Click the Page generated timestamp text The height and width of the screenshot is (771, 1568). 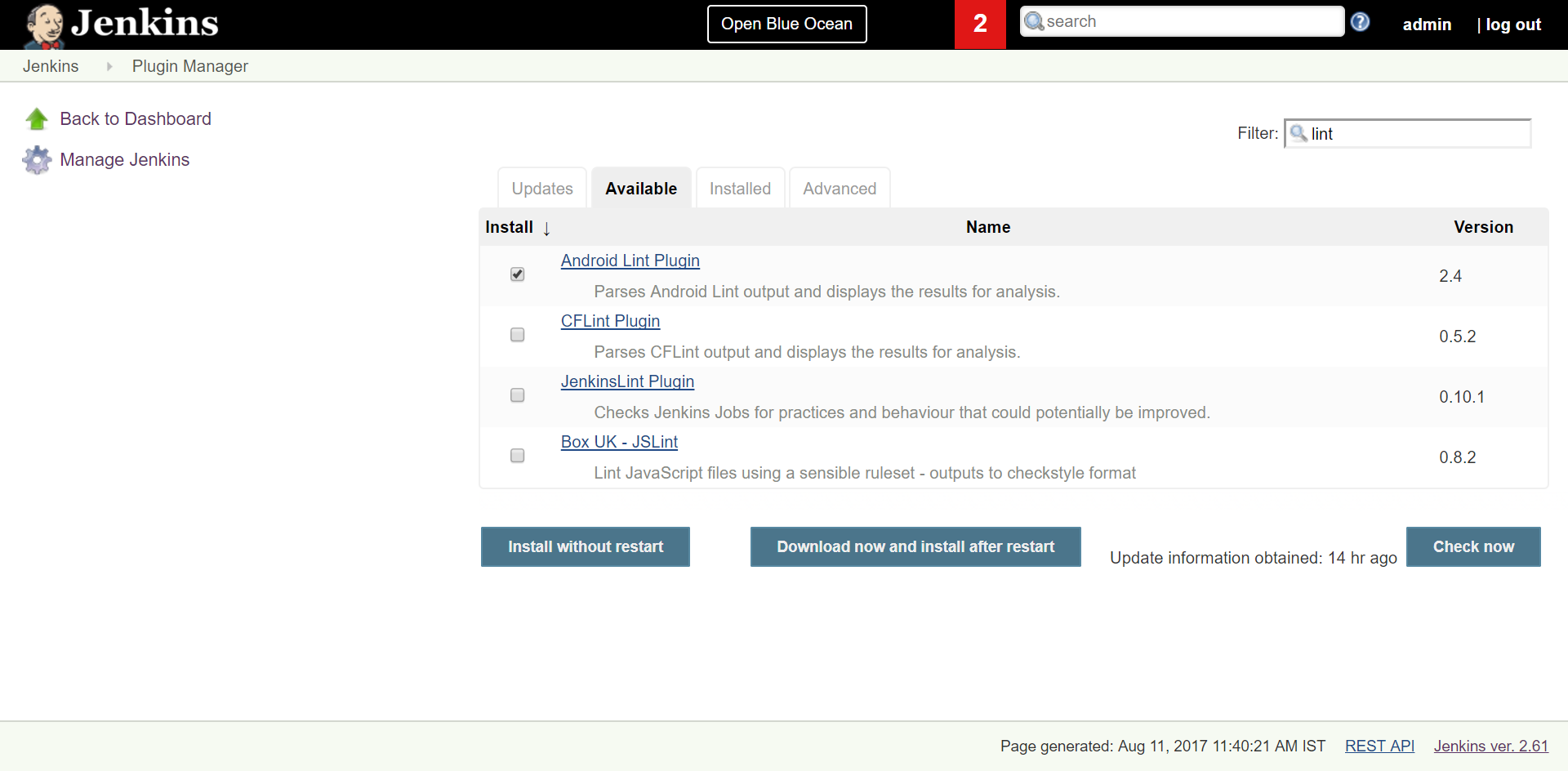(1163, 746)
